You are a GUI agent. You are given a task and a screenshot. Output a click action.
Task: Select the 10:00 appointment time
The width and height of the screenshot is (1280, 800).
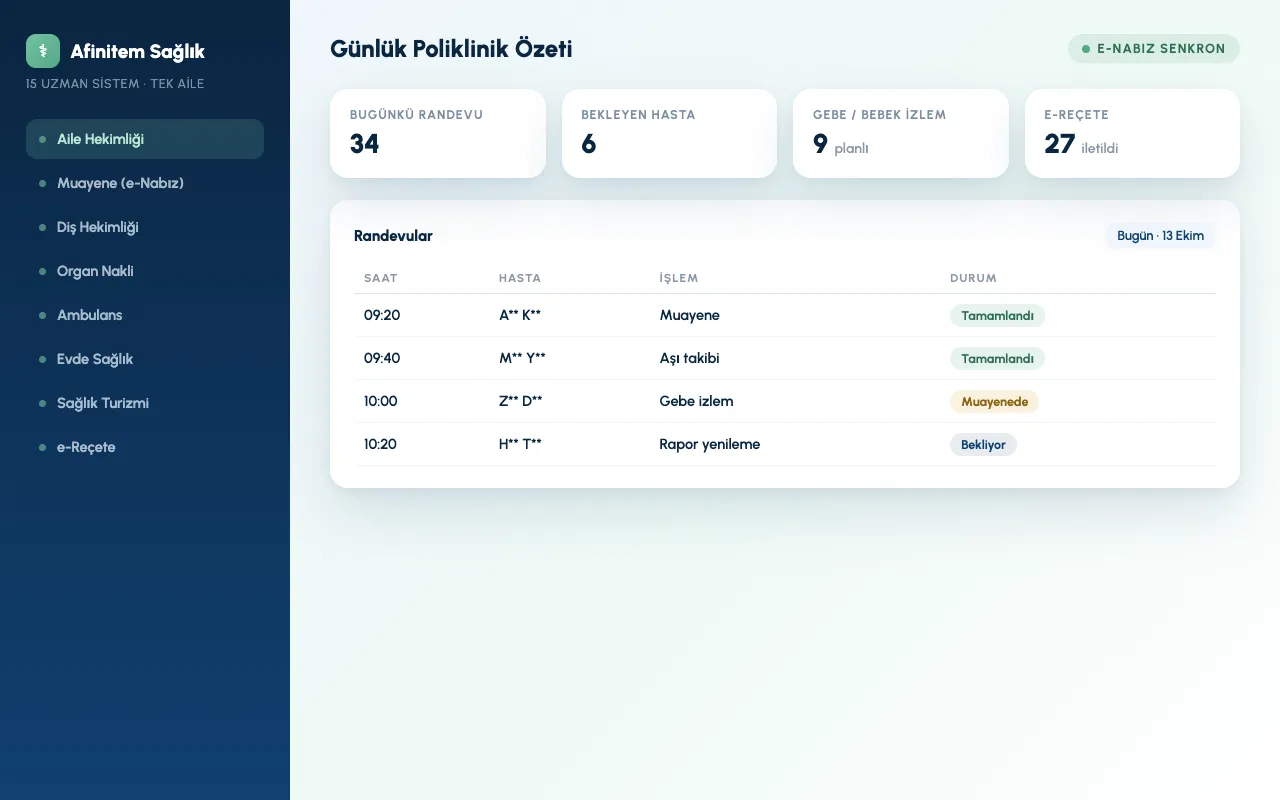pos(381,401)
